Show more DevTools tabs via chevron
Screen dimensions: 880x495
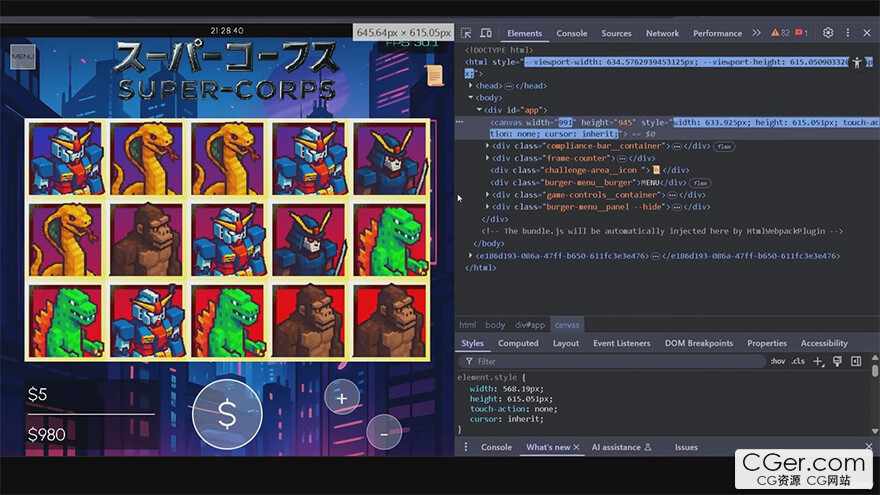pyautogui.click(x=756, y=33)
